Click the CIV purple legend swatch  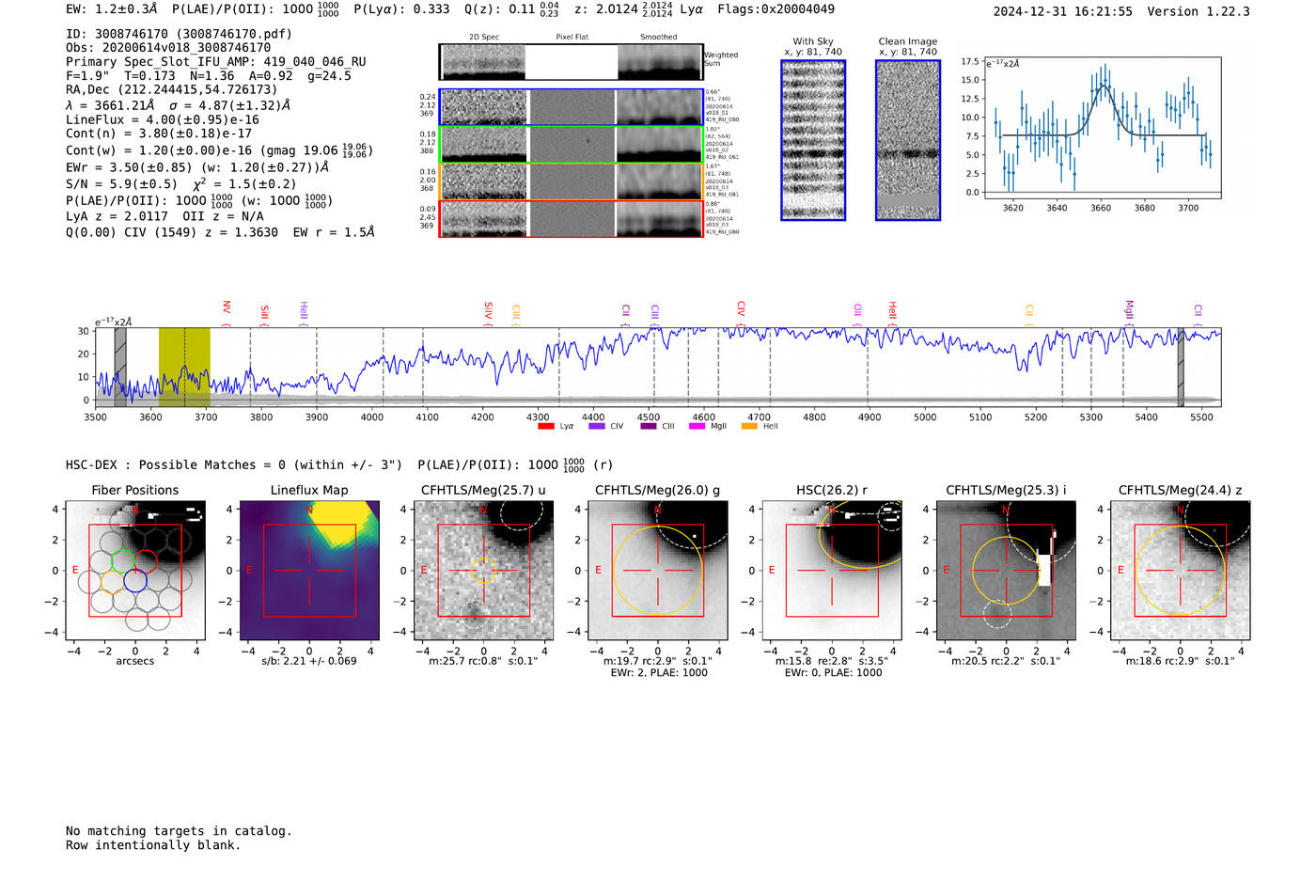(x=596, y=426)
